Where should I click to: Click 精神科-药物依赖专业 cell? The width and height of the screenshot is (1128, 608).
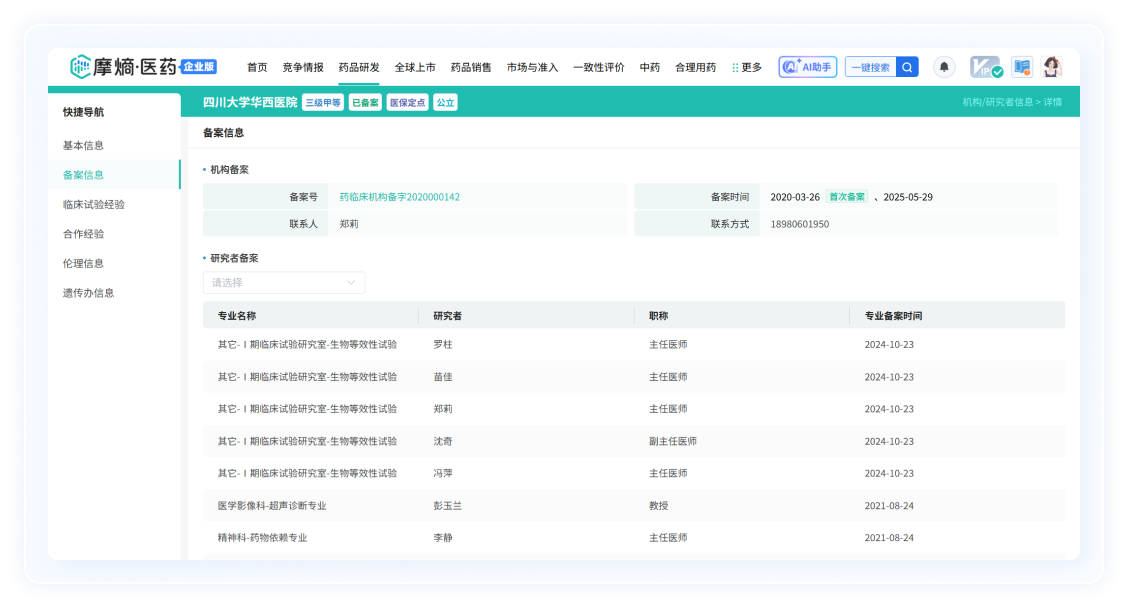[x=263, y=537]
